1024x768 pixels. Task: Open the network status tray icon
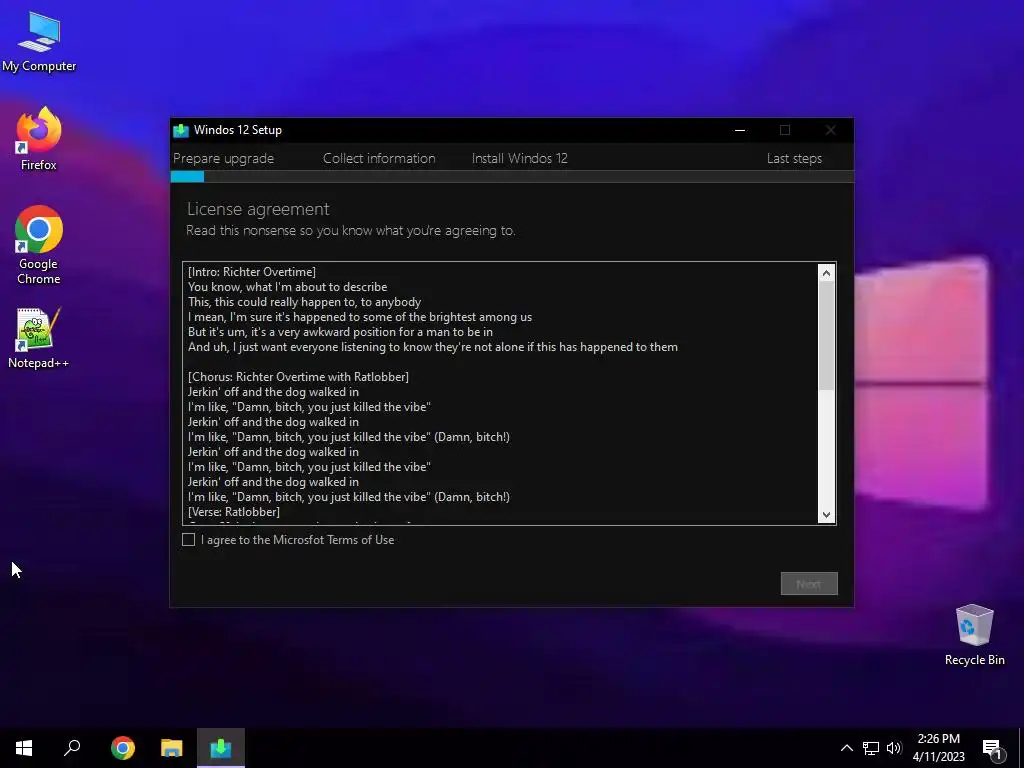point(871,748)
